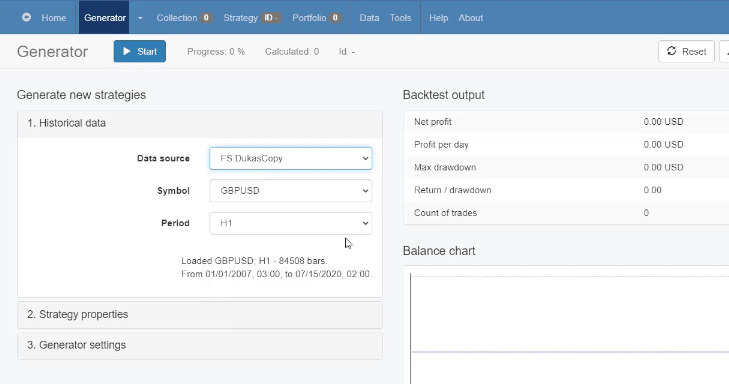Expand the Strategy properties section
The width and height of the screenshot is (729, 384).
[x=200, y=315]
